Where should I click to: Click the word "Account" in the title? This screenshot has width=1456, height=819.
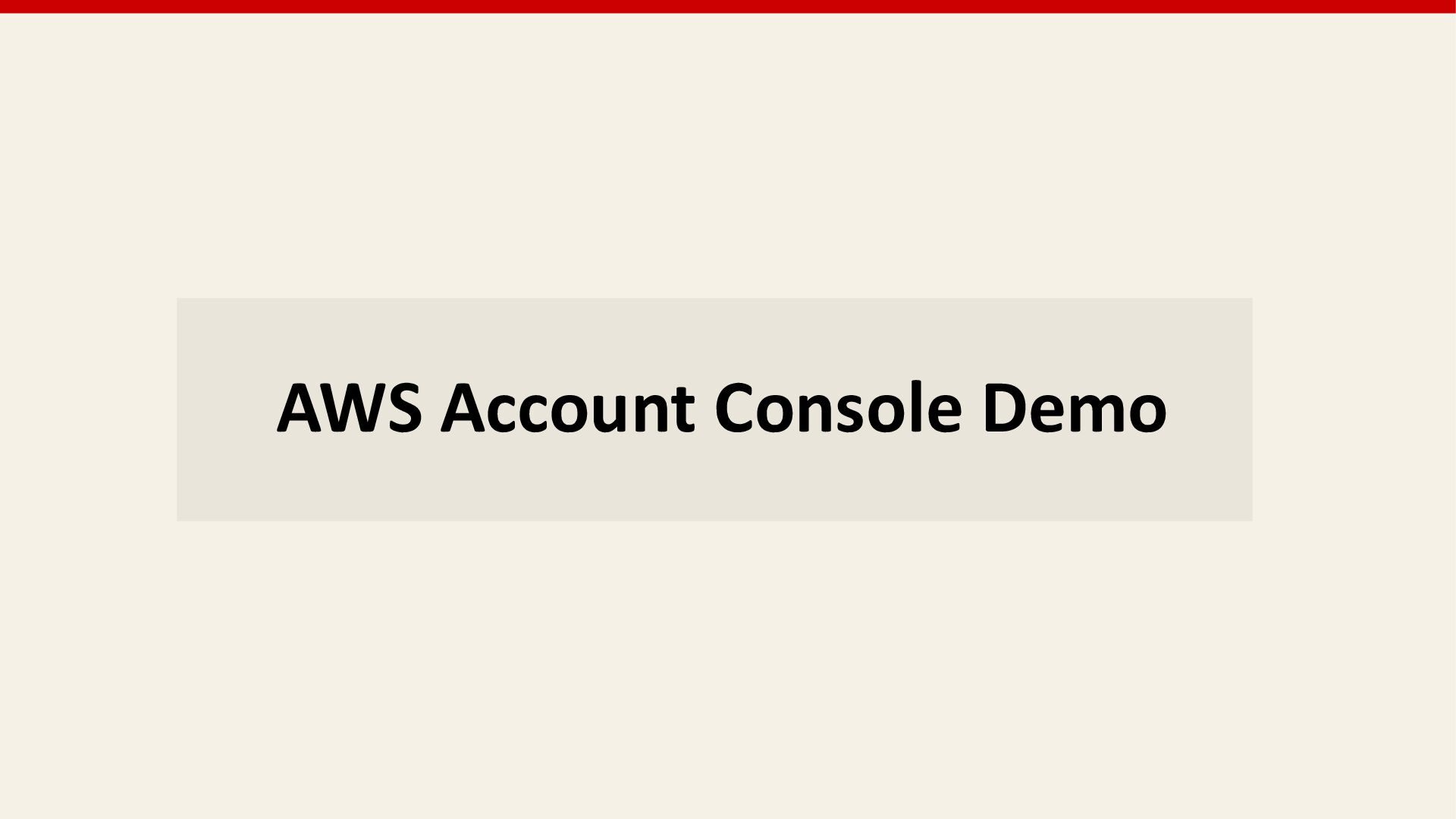[567, 408]
